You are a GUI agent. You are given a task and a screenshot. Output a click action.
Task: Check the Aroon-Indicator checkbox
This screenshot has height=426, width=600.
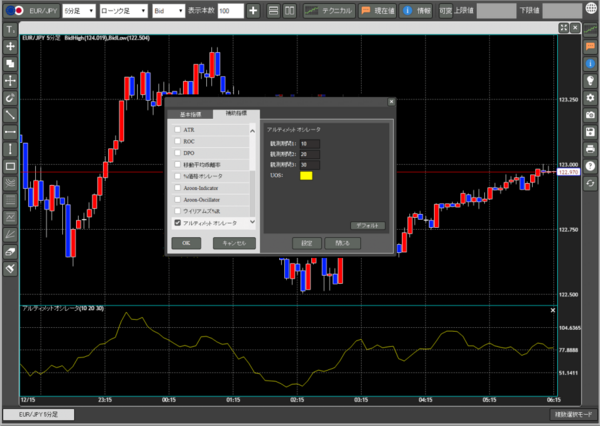click(x=178, y=188)
